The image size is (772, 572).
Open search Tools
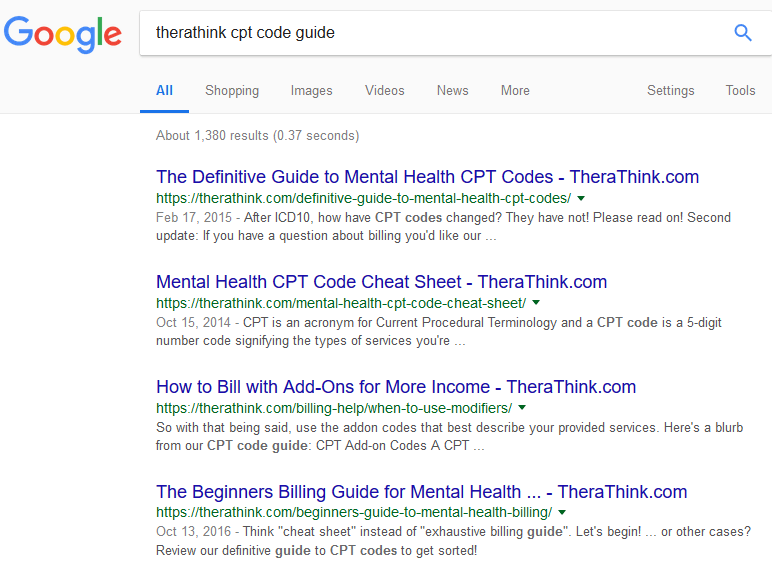coord(740,91)
